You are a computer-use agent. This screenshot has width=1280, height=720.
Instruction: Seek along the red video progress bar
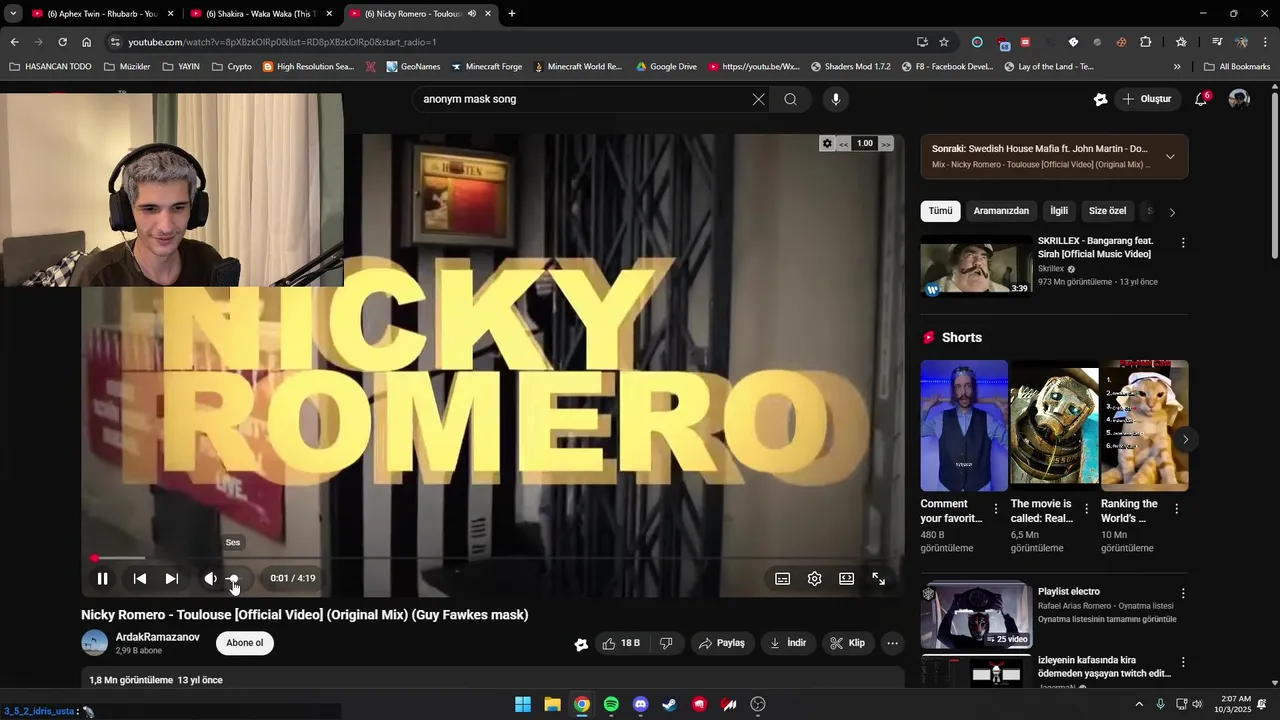click(493, 558)
